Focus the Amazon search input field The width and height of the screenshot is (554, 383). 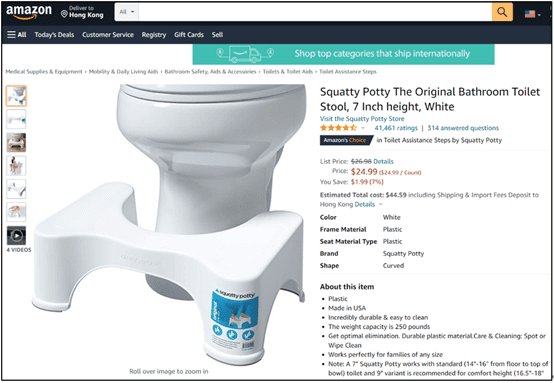[315, 12]
